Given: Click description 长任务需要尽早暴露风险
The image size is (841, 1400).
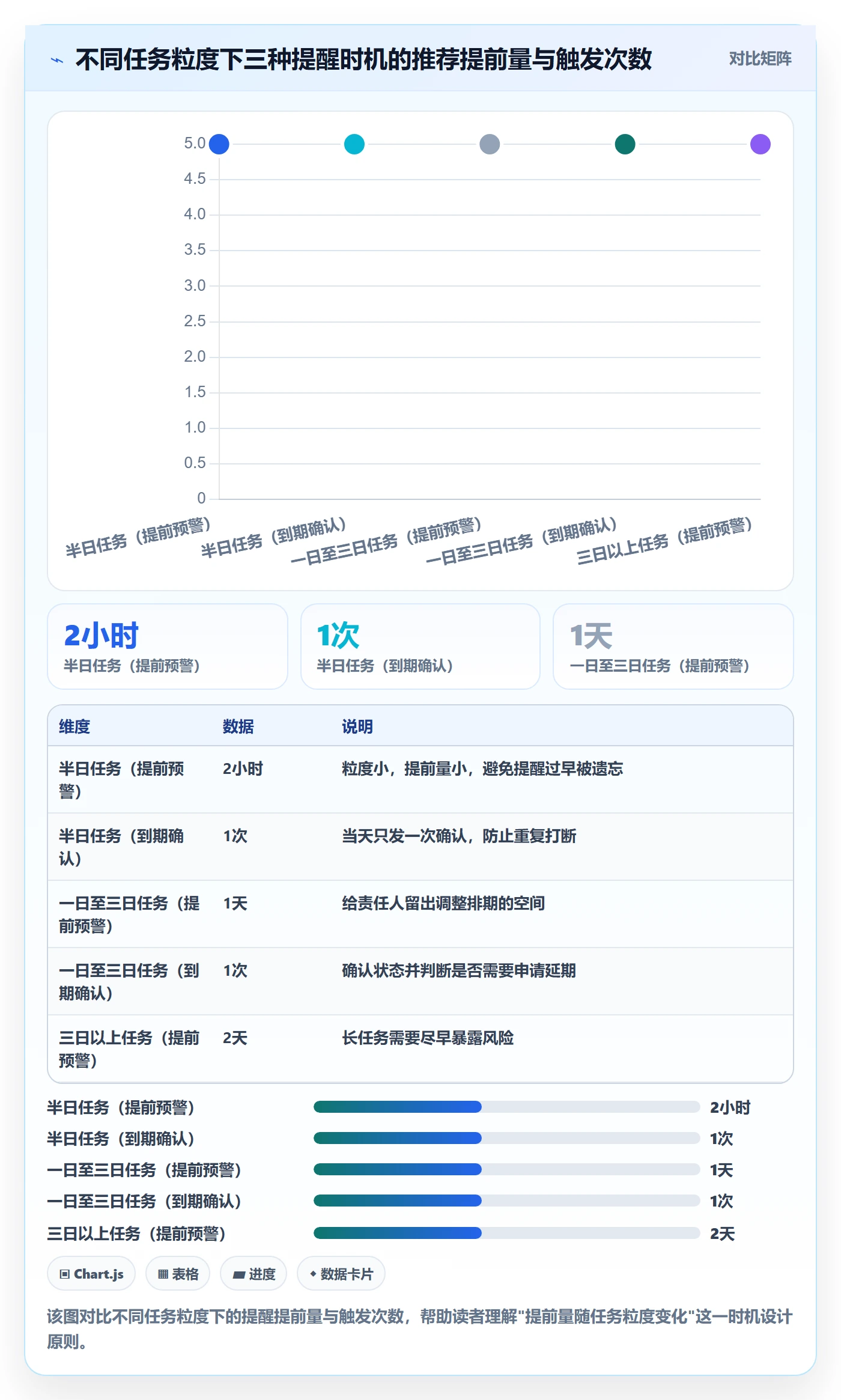Looking at the screenshot, I should (x=428, y=1038).
